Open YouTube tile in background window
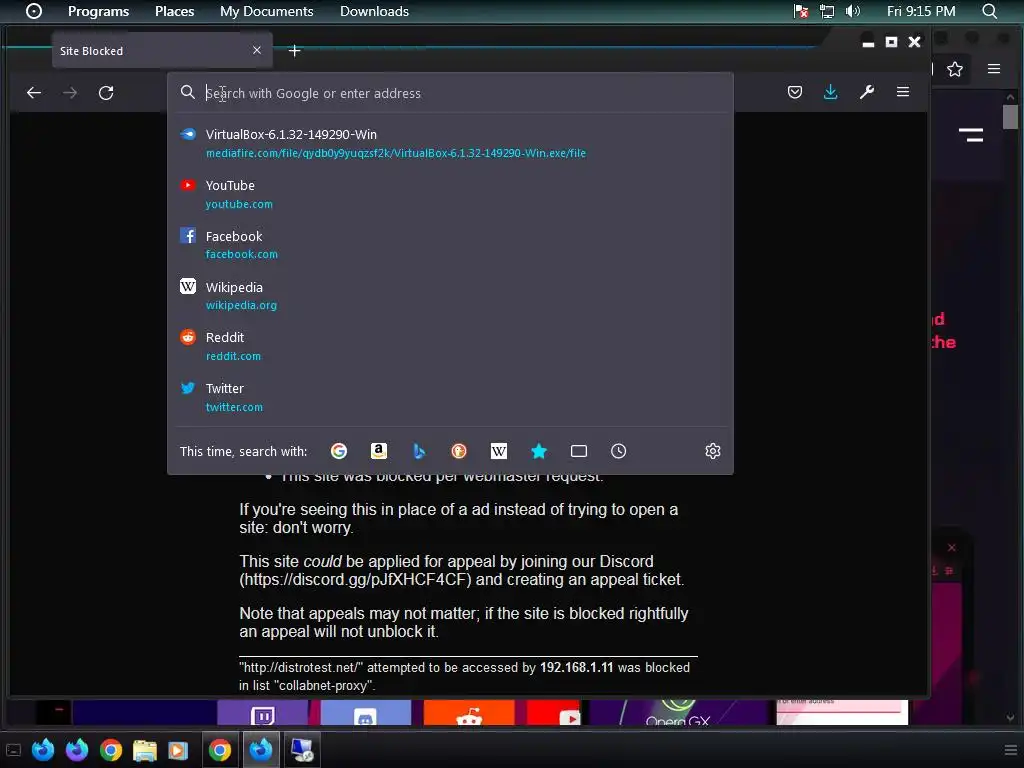Image resolution: width=1024 pixels, height=768 pixels. click(554, 712)
